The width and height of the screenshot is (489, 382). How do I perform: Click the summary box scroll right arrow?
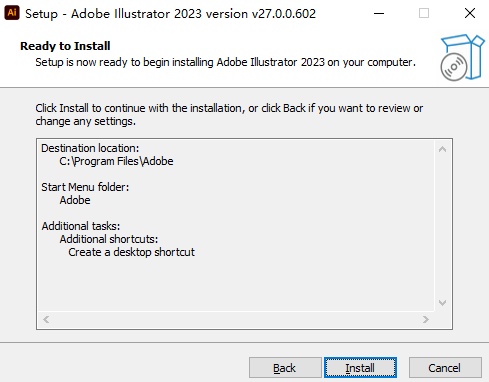pyautogui.click(x=426, y=319)
